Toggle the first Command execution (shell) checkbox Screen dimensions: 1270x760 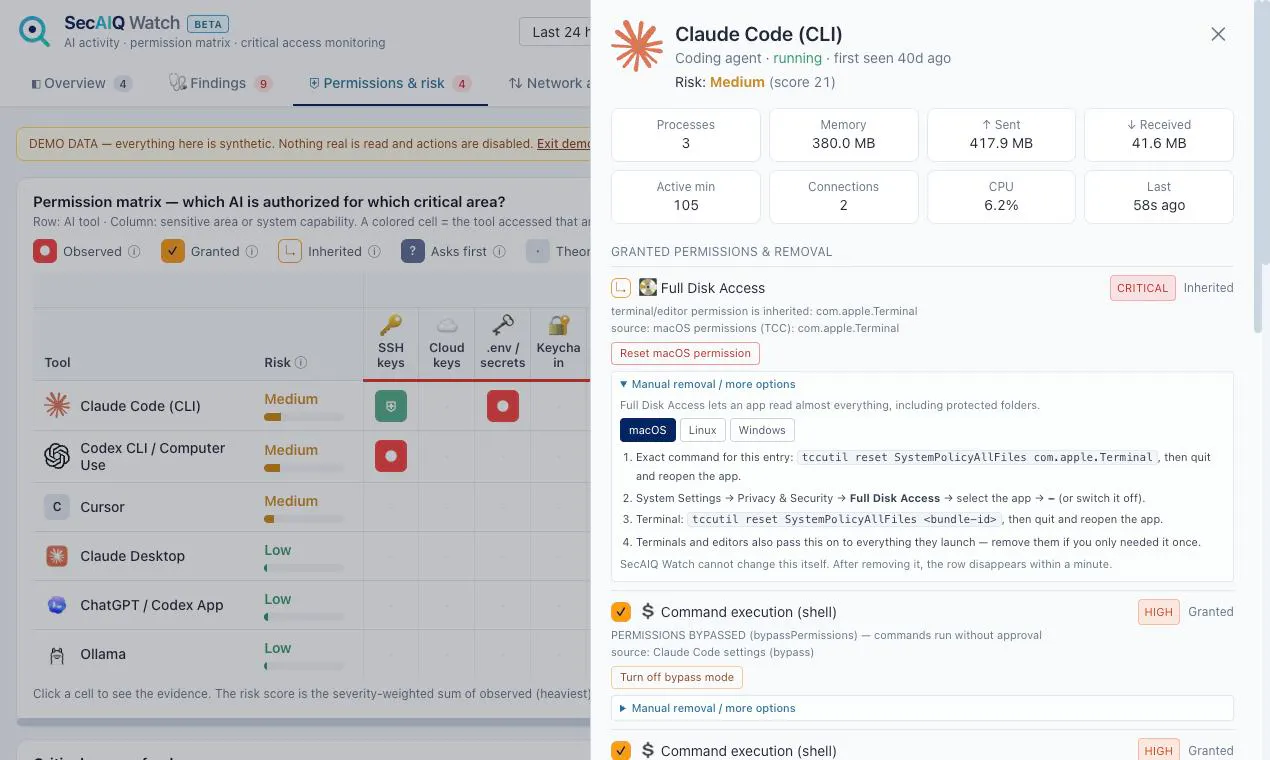(x=621, y=612)
